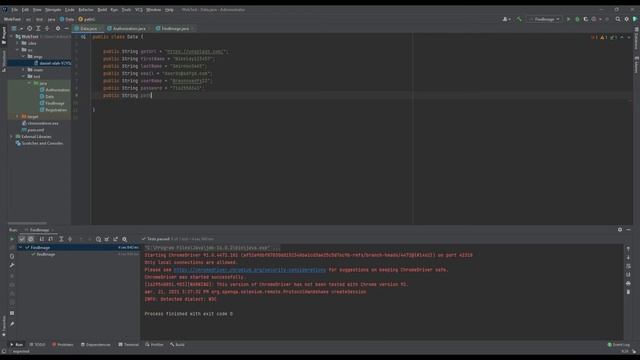
Task: Select Registration class in project tree
Action: [53, 110]
